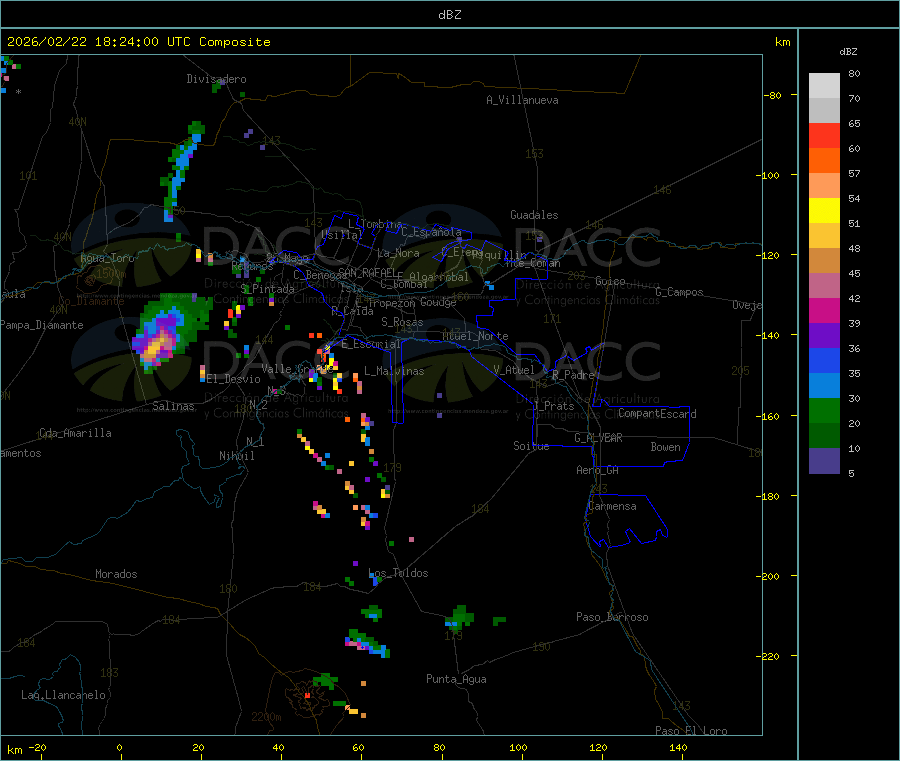The image size is (900, 761).
Task: Select the 'Guadales' location label
Action: (x=534, y=215)
